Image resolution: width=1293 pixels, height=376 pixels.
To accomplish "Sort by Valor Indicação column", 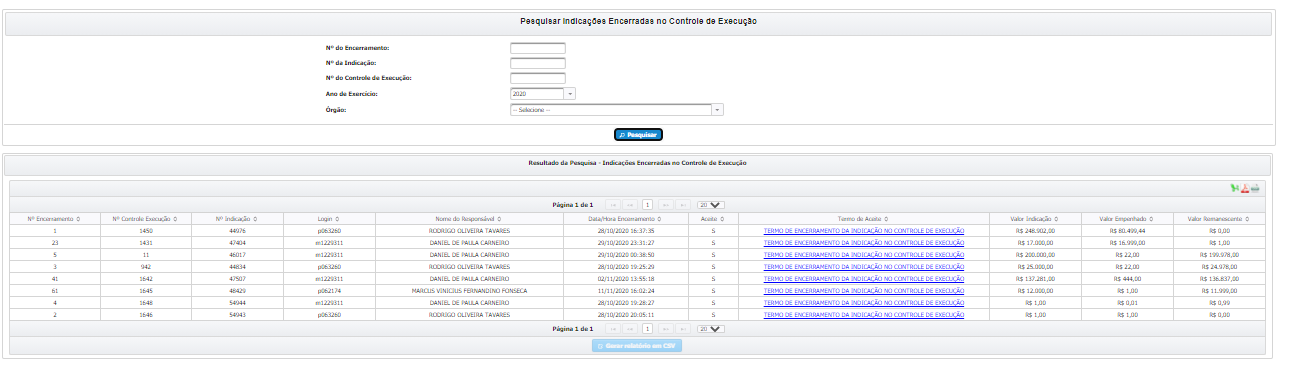I will (x=1035, y=218).
